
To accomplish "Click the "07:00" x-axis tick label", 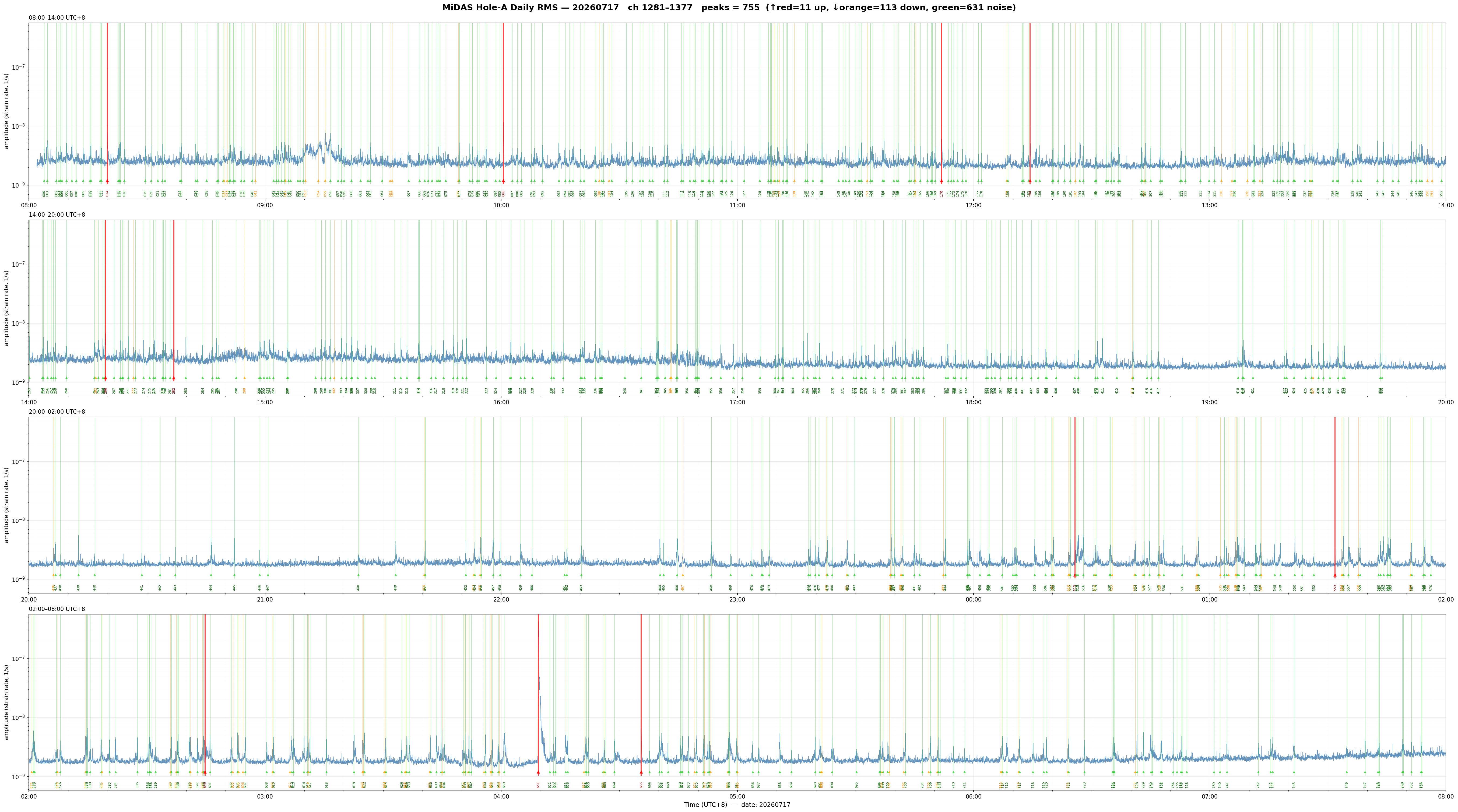I will (x=1210, y=797).
